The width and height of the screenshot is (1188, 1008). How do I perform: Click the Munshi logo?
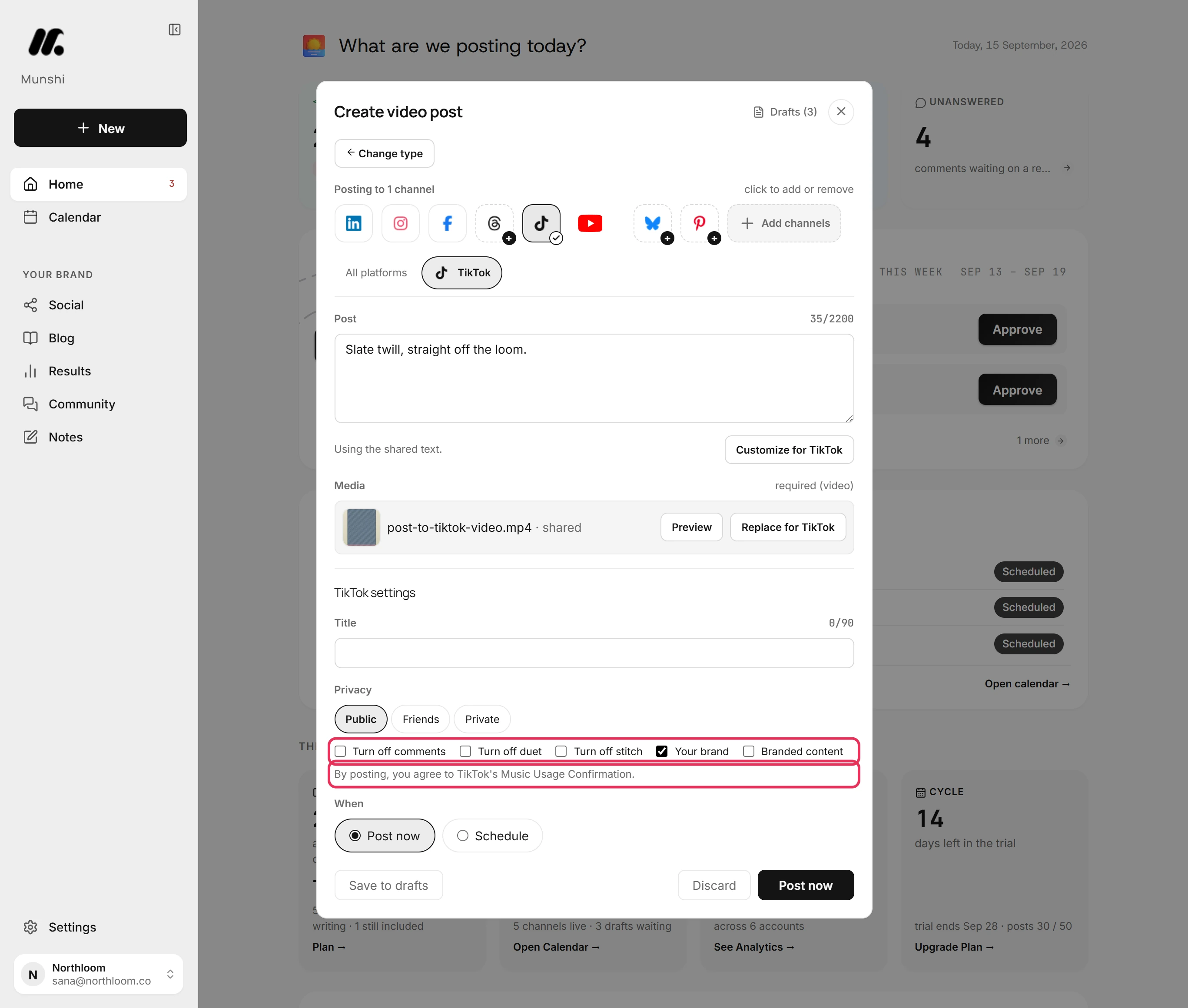[47, 42]
